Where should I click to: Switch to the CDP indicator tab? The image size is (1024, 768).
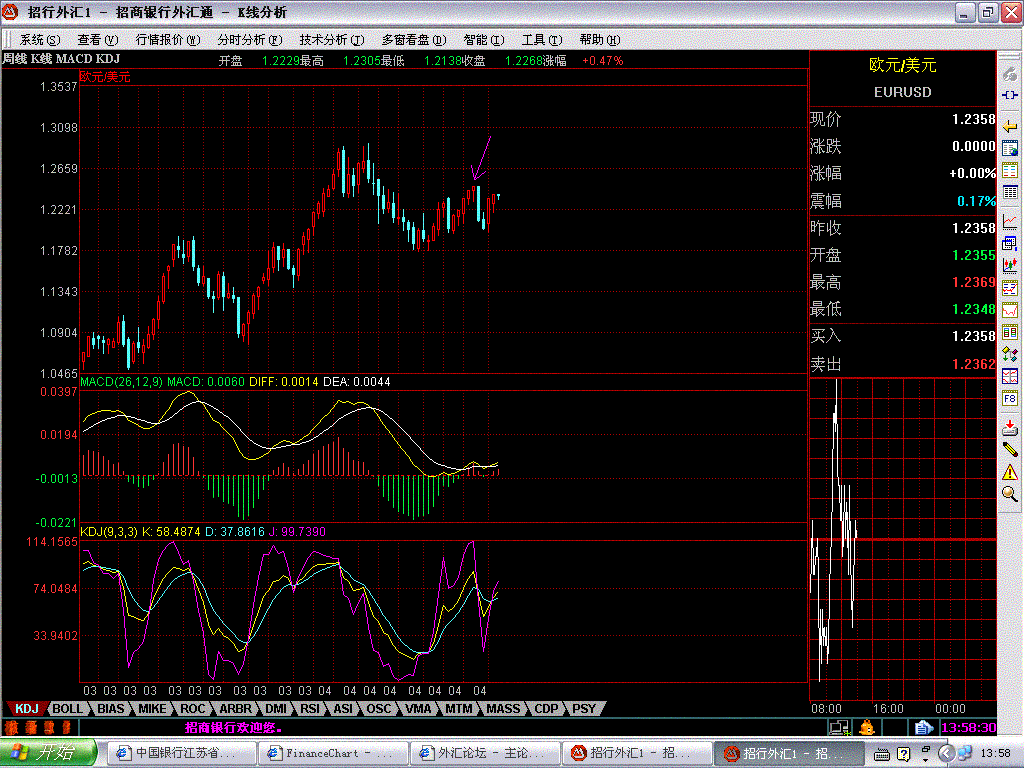pyautogui.click(x=547, y=709)
